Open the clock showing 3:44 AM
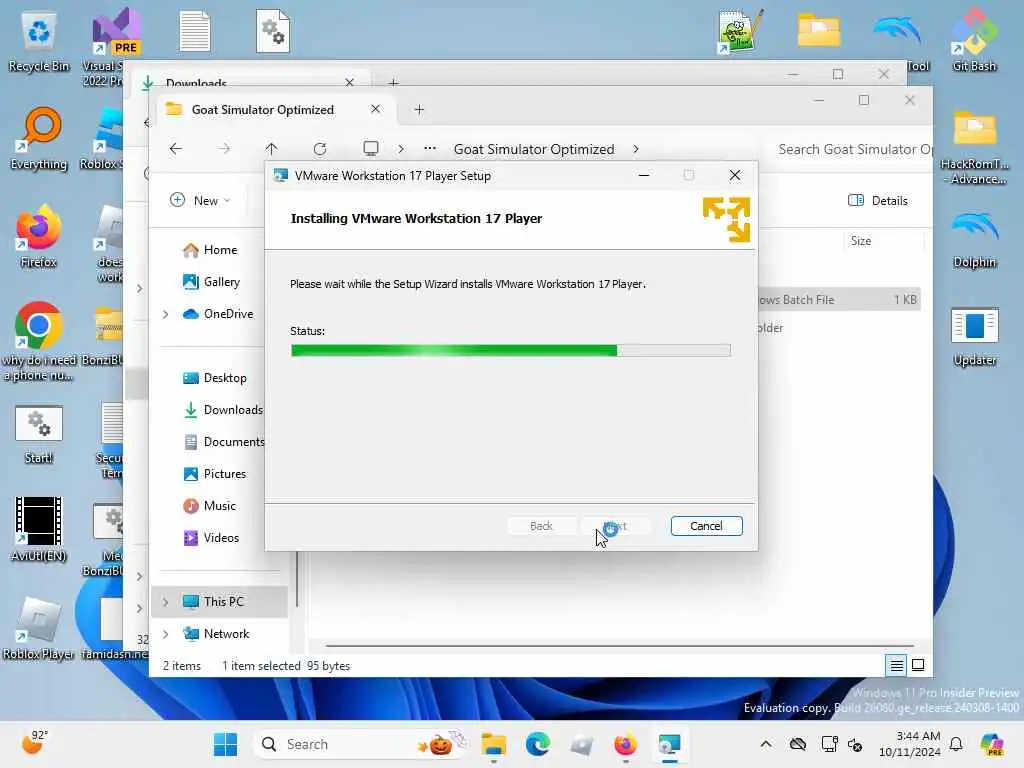Viewport: 1024px width, 768px height. [909, 744]
